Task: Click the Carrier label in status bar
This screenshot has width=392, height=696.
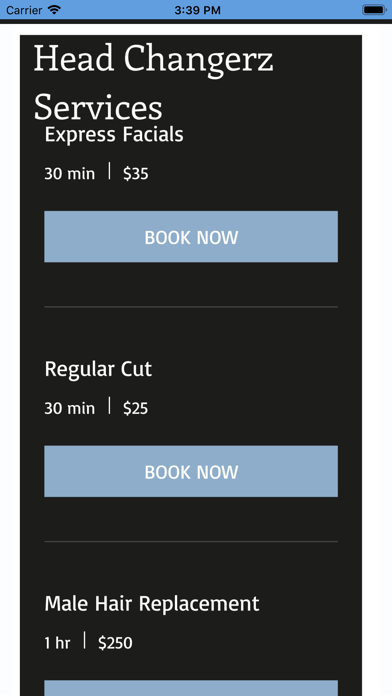Action: click(x=24, y=10)
